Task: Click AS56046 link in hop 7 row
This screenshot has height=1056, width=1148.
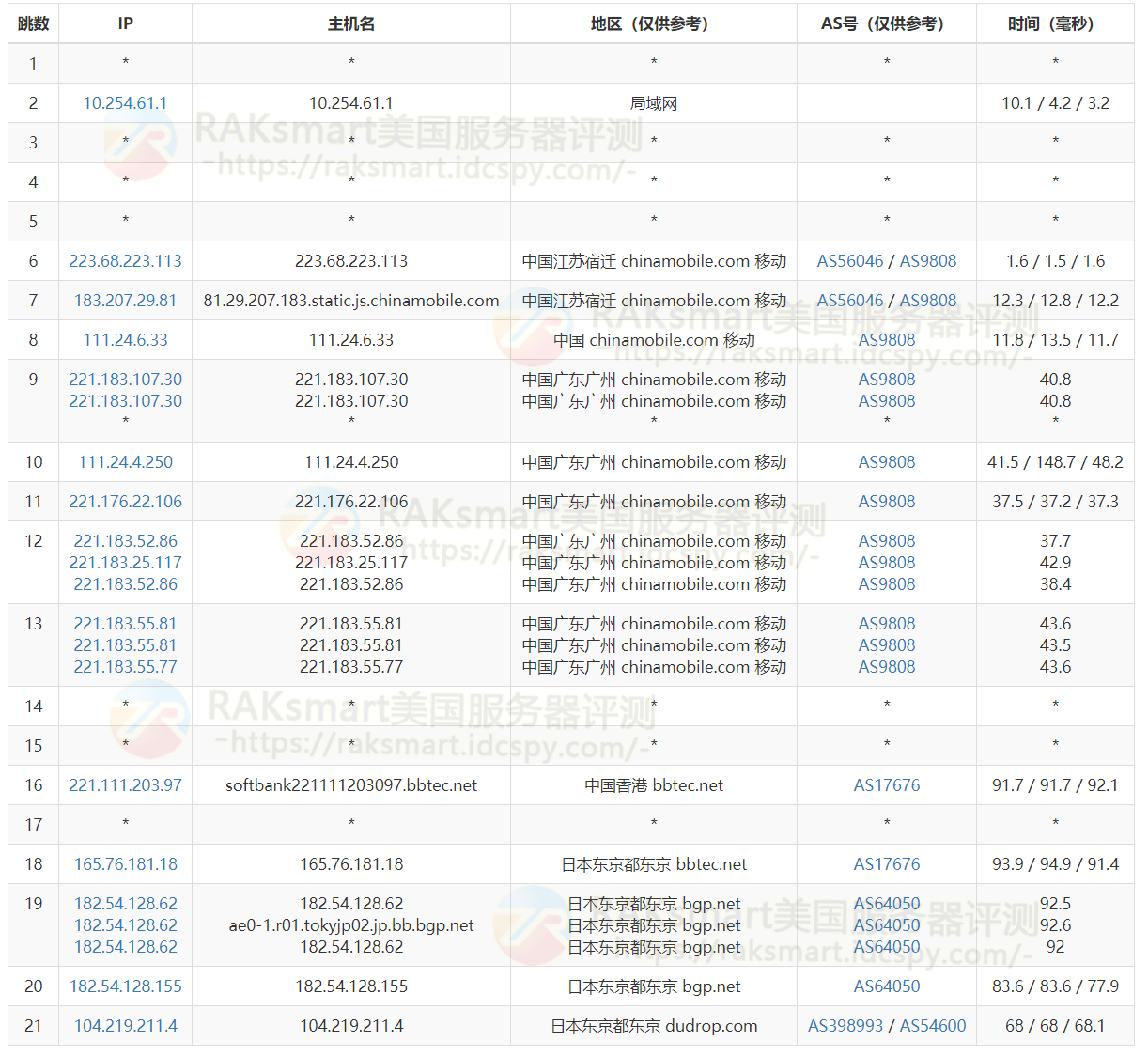Action: 850,301
